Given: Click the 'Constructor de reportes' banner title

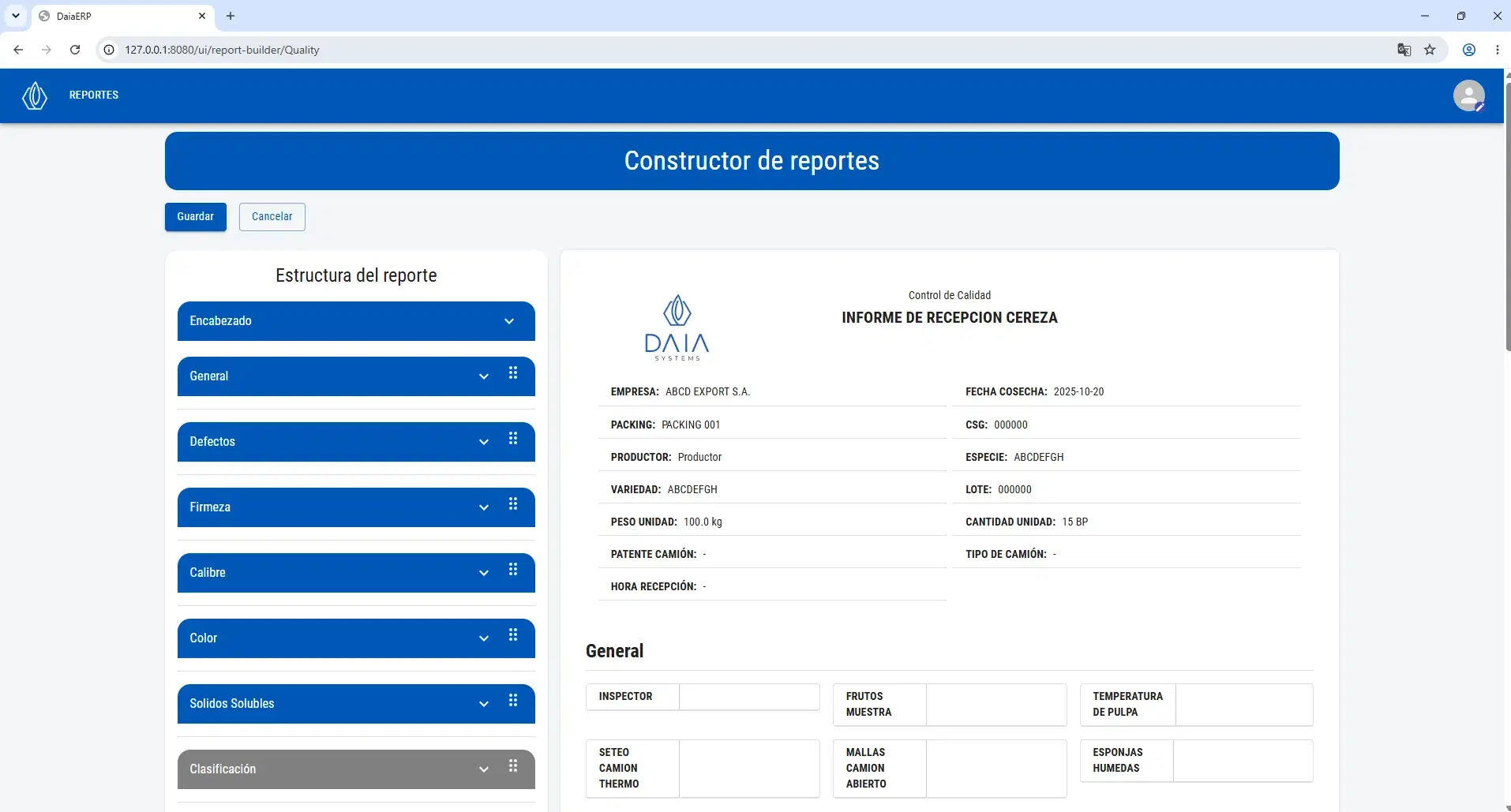Looking at the screenshot, I should [752, 161].
